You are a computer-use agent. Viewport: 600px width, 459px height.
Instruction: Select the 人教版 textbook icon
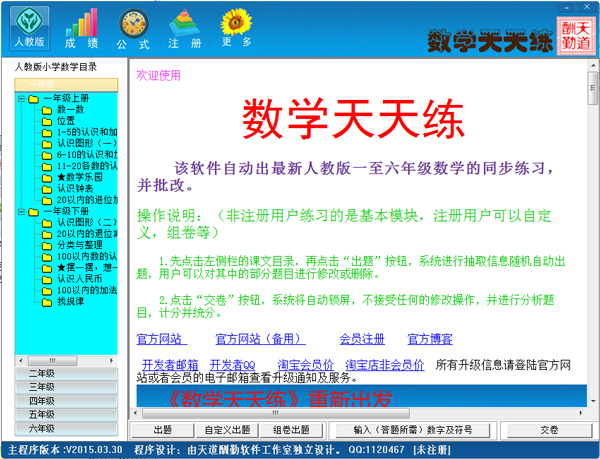29,28
